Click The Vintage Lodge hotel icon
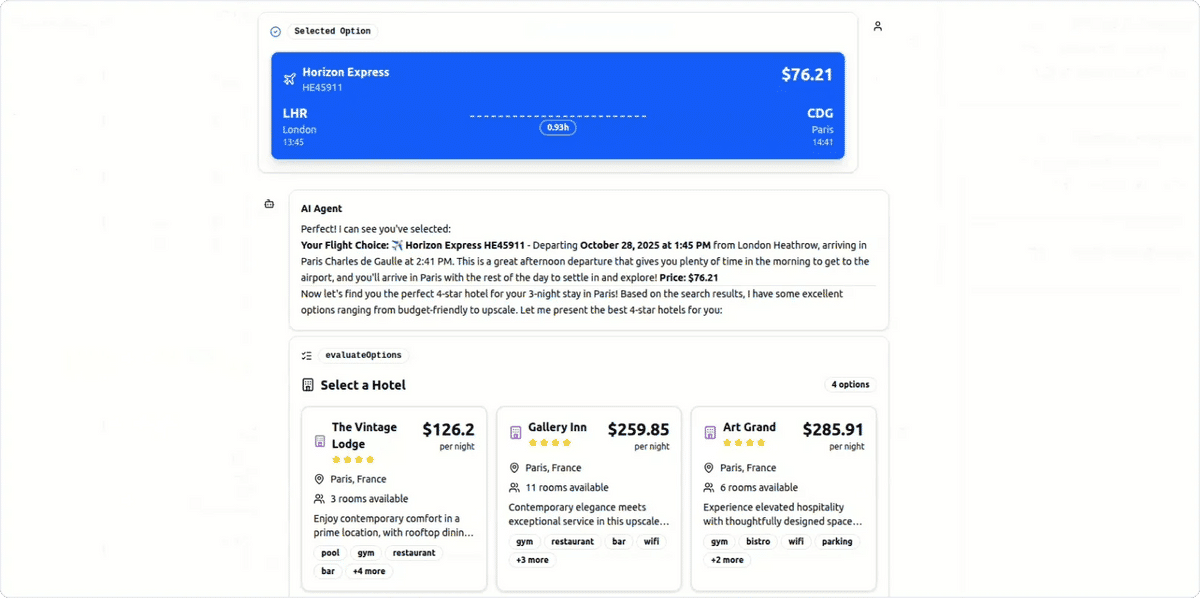The width and height of the screenshot is (1200, 598). pyautogui.click(x=320, y=441)
